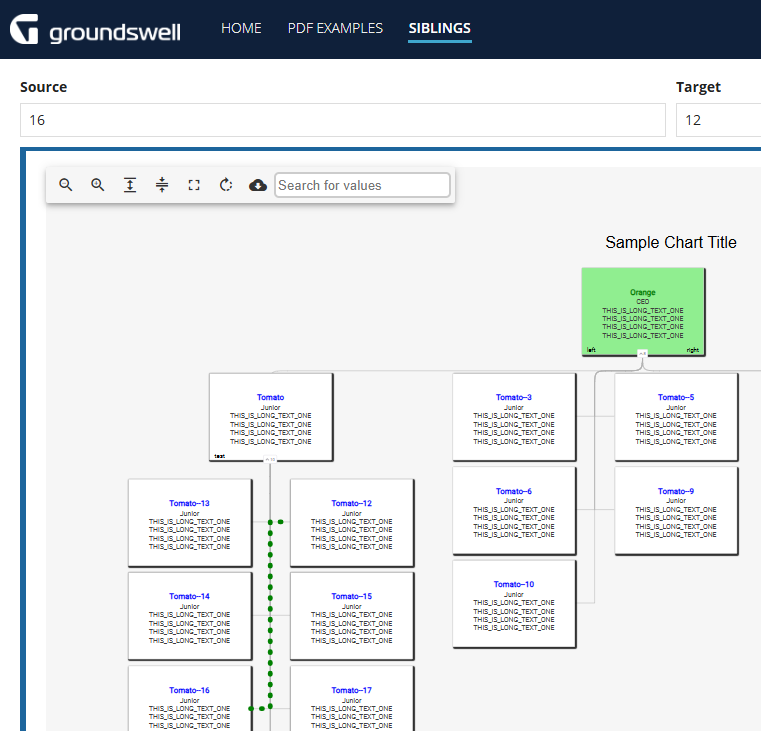Select the Tomato-14 node card
Screen dimensions: 761x731
[190, 616]
